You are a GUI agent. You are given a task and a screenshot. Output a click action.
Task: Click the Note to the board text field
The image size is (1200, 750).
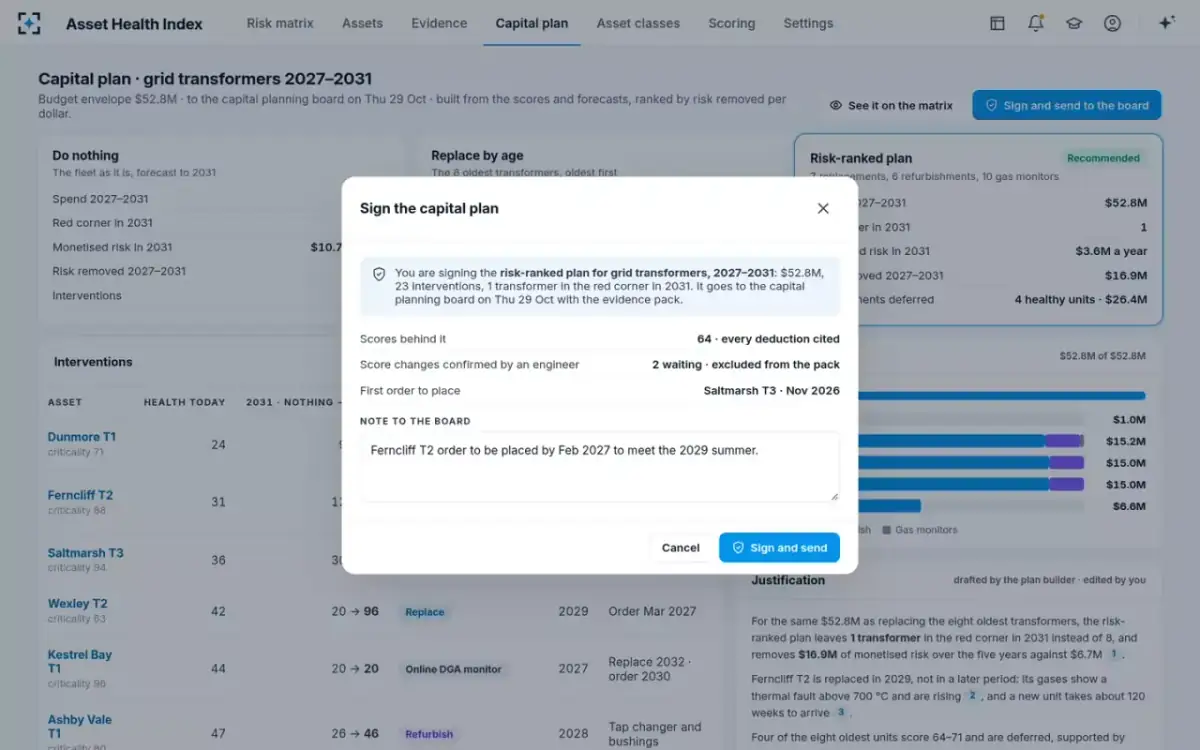click(x=600, y=467)
